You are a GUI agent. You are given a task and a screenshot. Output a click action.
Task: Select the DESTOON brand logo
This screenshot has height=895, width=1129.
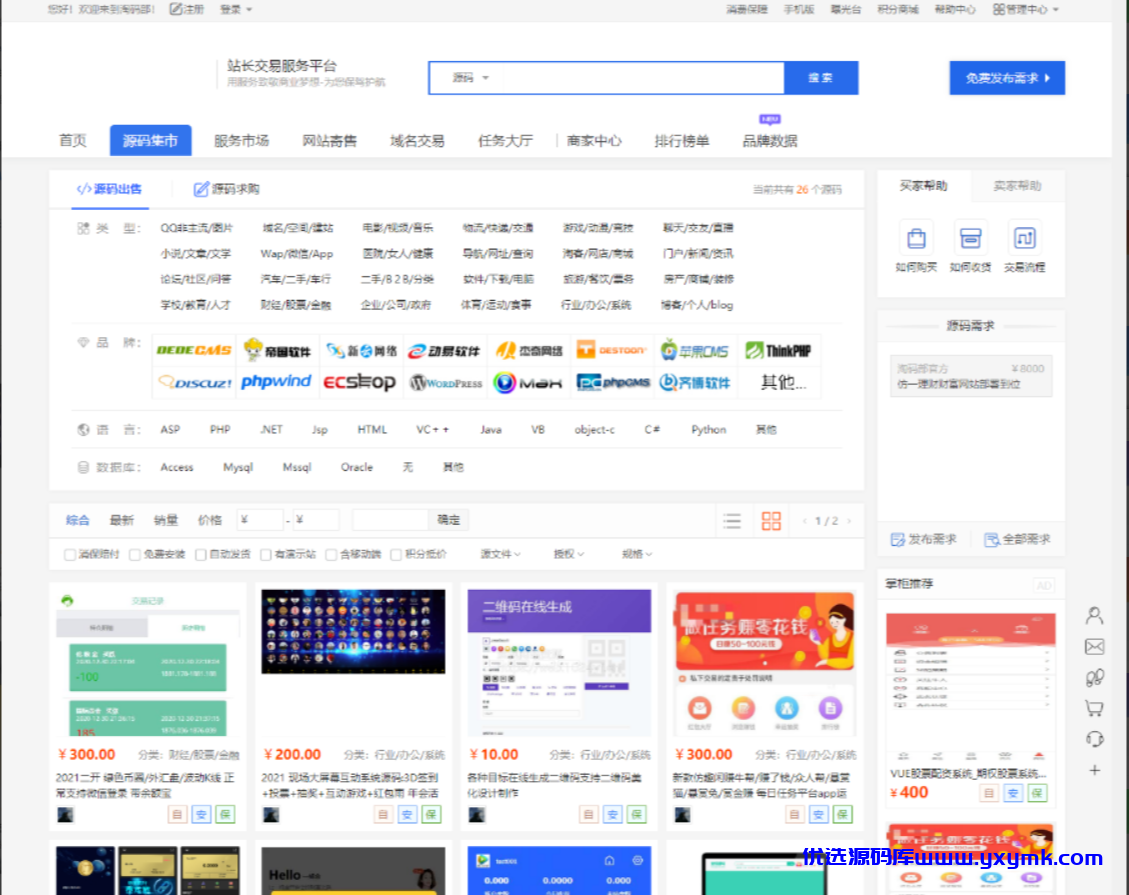coord(611,351)
